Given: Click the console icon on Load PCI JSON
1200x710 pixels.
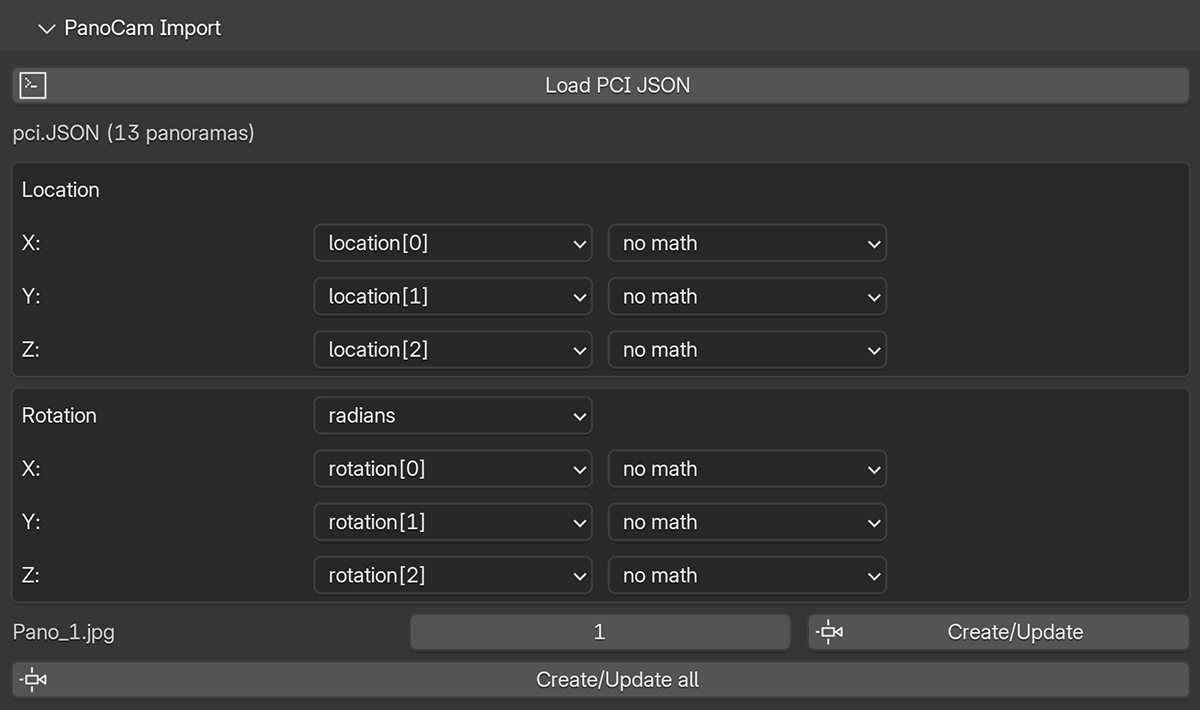Looking at the screenshot, I should click(x=33, y=85).
